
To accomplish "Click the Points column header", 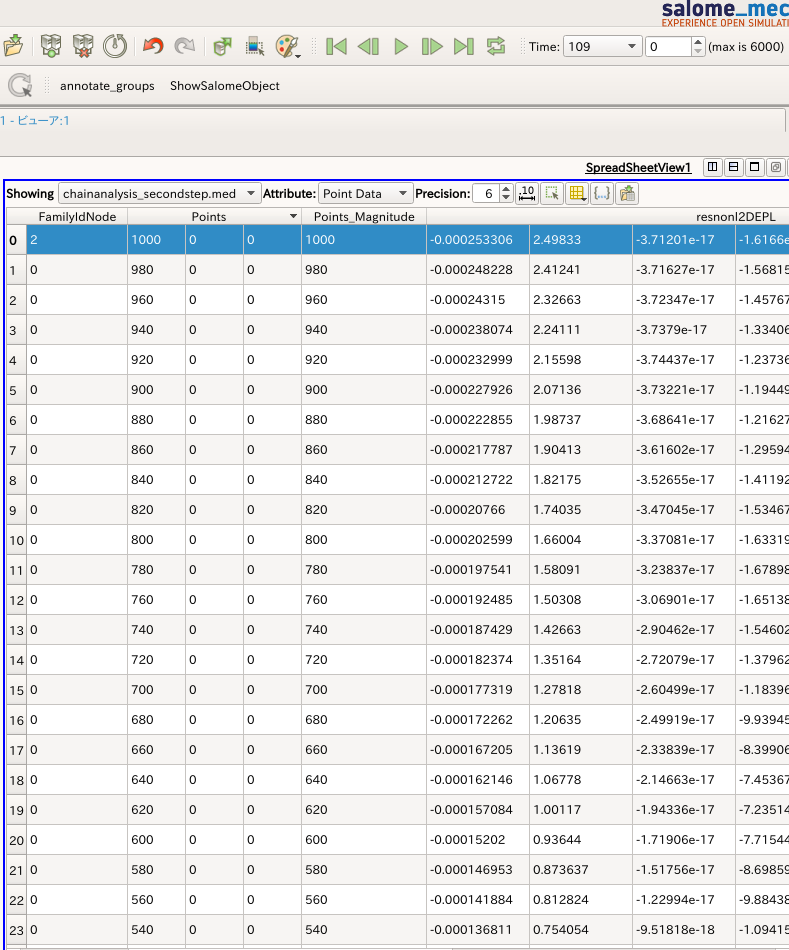I will click(x=208, y=216).
